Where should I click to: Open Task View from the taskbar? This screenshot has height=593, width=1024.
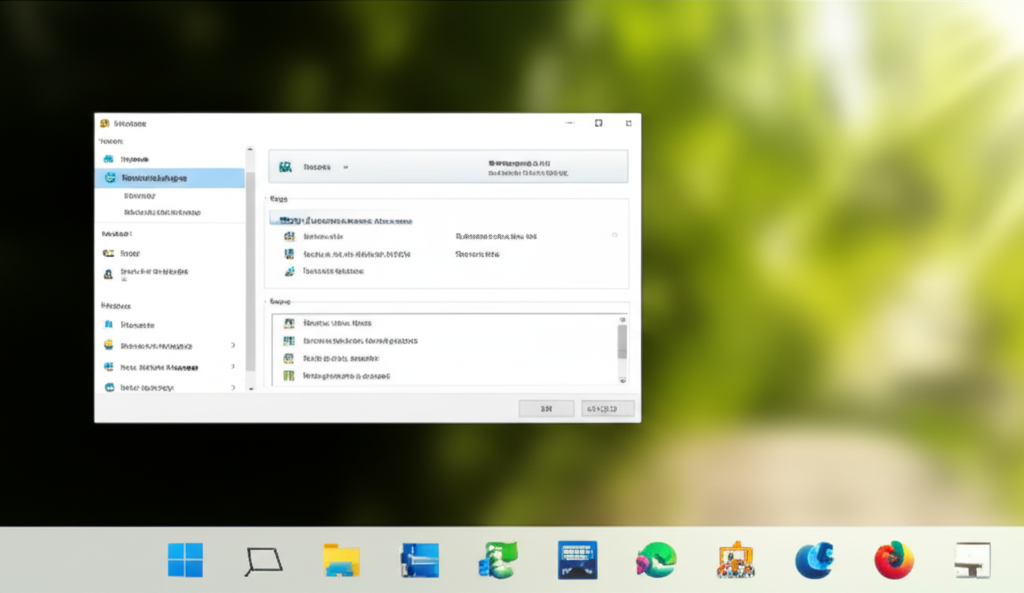point(263,561)
